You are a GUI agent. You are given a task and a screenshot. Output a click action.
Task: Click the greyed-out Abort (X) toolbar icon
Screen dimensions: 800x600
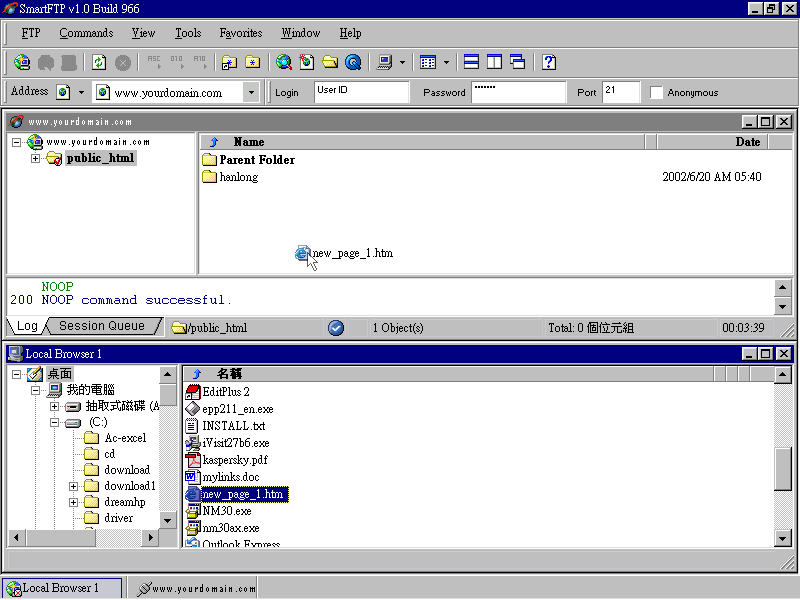(122, 63)
